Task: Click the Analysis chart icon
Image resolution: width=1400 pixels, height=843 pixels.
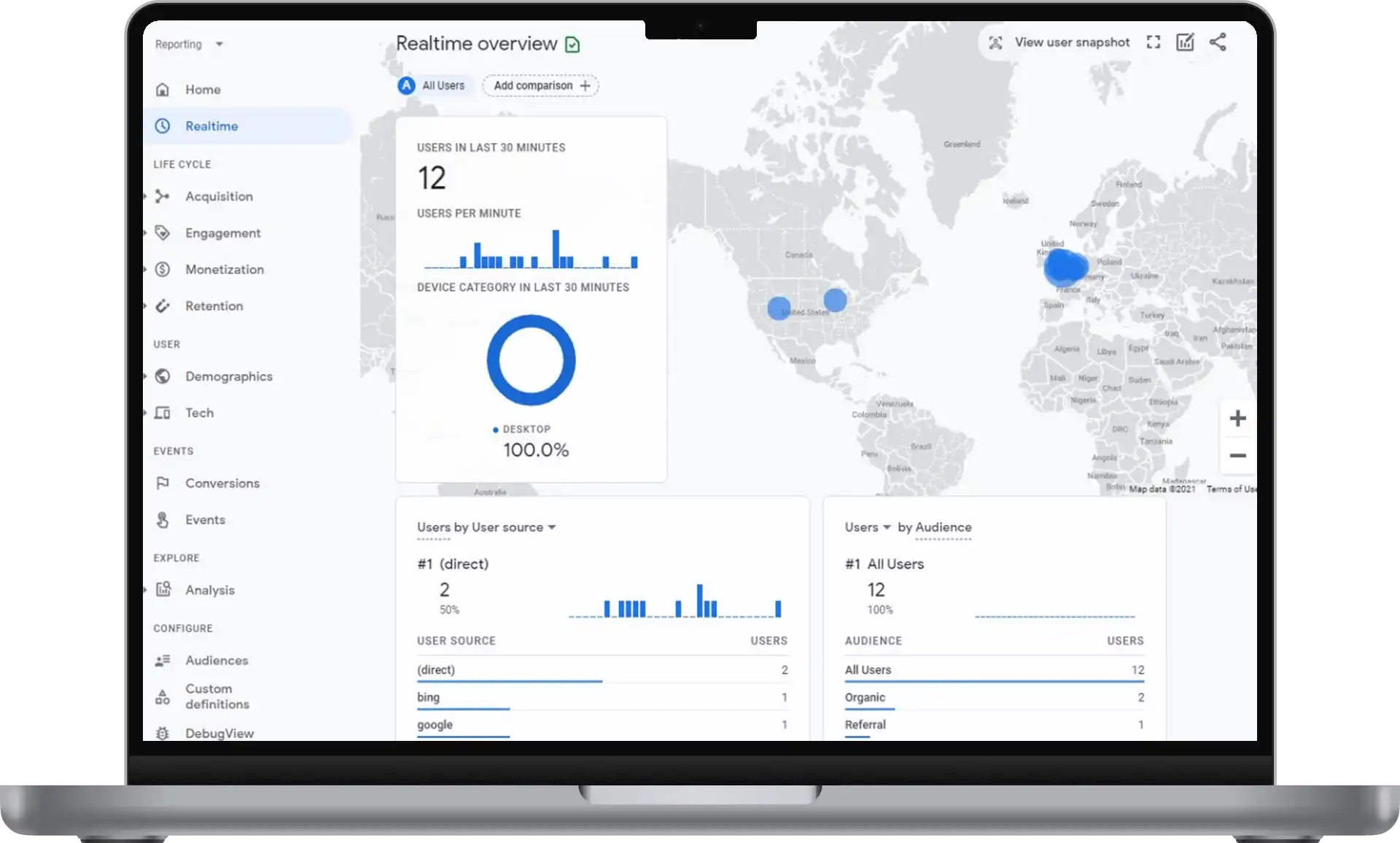Action: pos(163,589)
